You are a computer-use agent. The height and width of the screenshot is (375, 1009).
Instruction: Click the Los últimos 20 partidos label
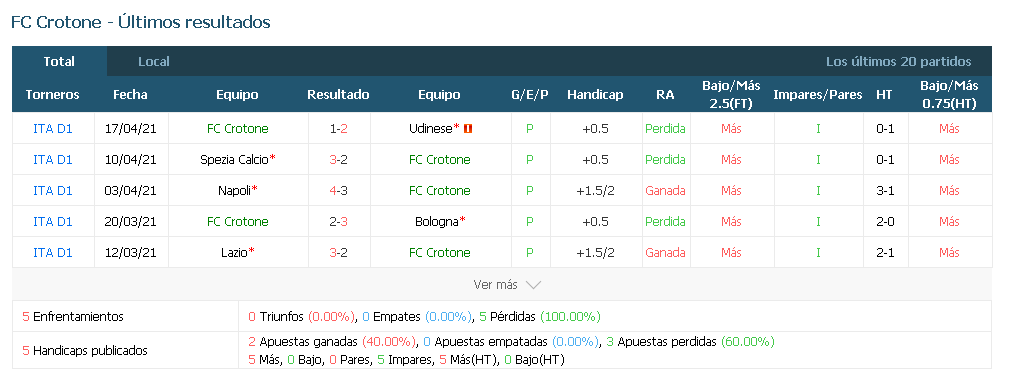coord(898,62)
